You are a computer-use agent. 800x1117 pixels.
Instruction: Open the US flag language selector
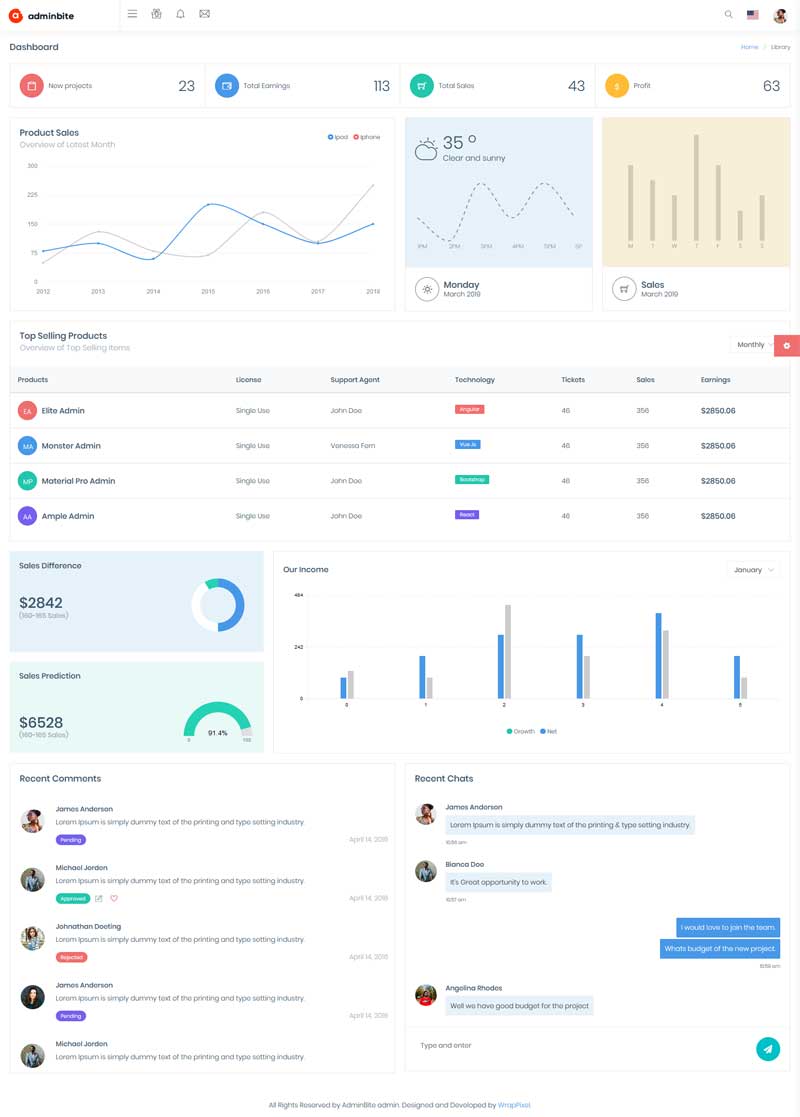point(752,14)
